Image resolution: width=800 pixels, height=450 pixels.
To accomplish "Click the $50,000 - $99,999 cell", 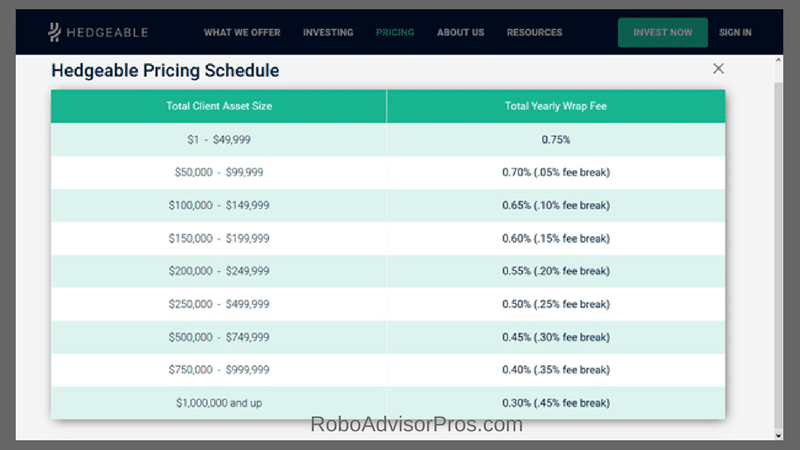I will (x=219, y=172).
